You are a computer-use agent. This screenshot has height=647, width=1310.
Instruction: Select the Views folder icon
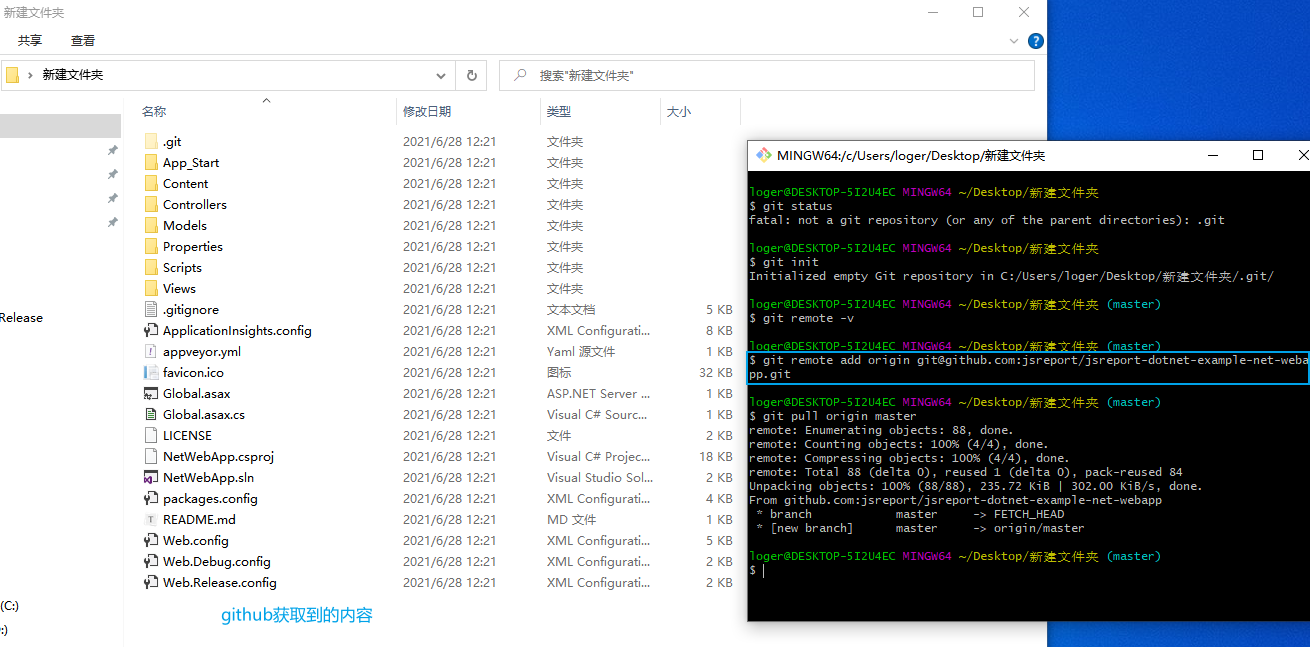[x=151, y=289]
